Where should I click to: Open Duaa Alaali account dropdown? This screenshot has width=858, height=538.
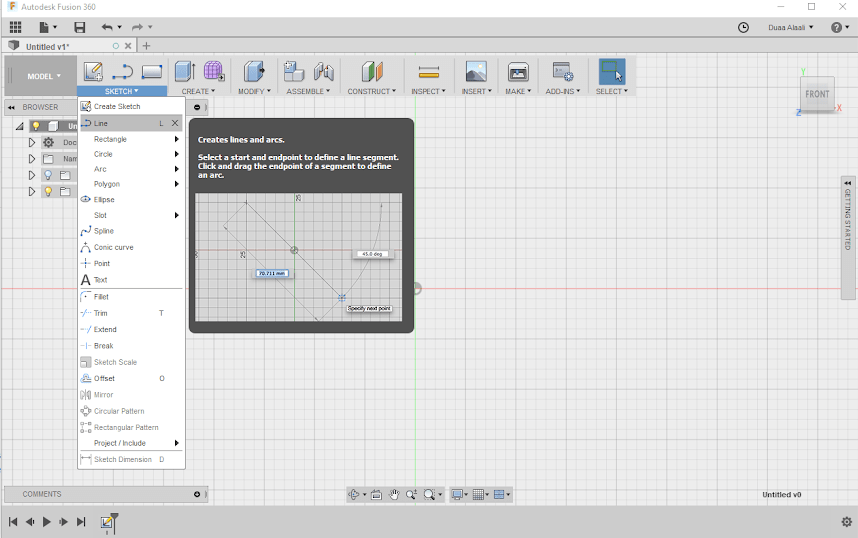click(790, 27)
